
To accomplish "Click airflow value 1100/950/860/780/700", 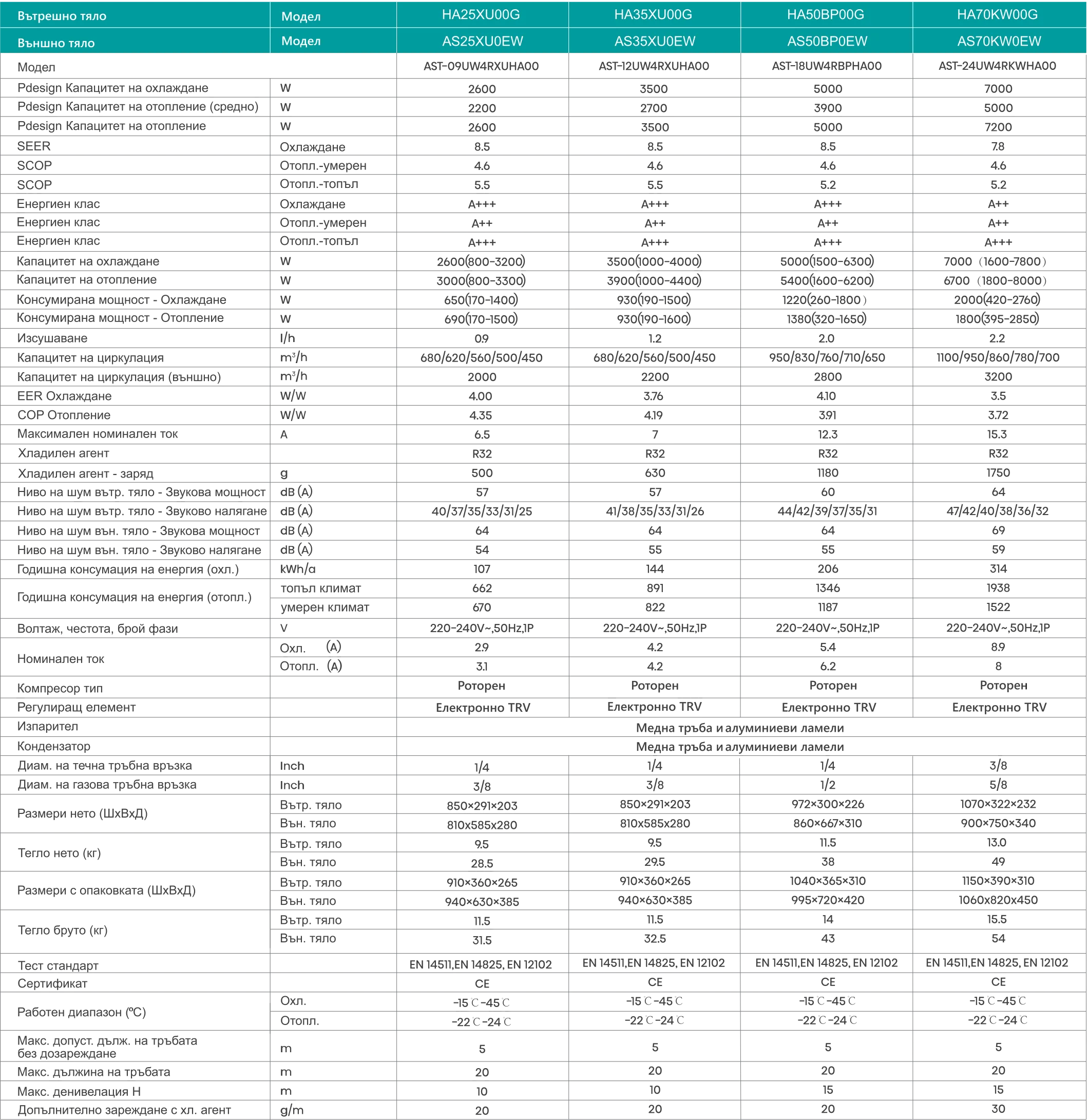I will [998, 358].
